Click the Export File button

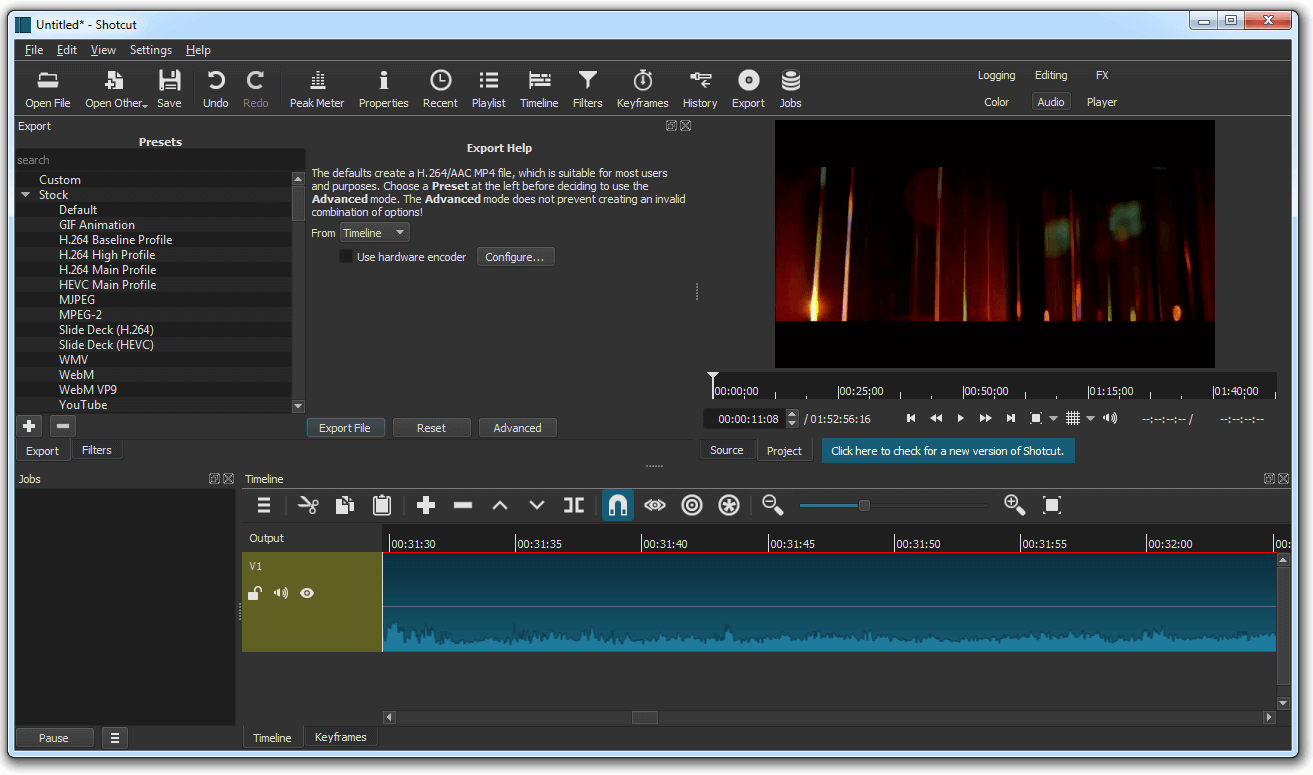coord(344,428)
